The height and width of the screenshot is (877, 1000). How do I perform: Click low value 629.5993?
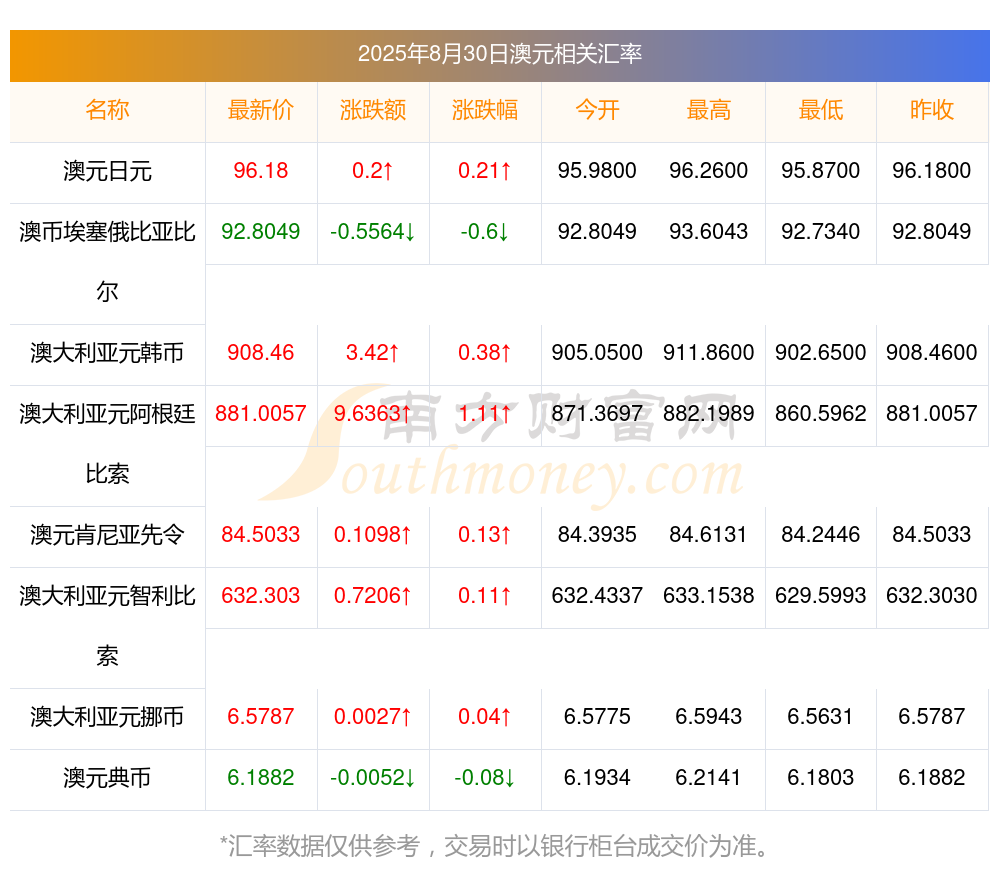(x=821, y=596)
